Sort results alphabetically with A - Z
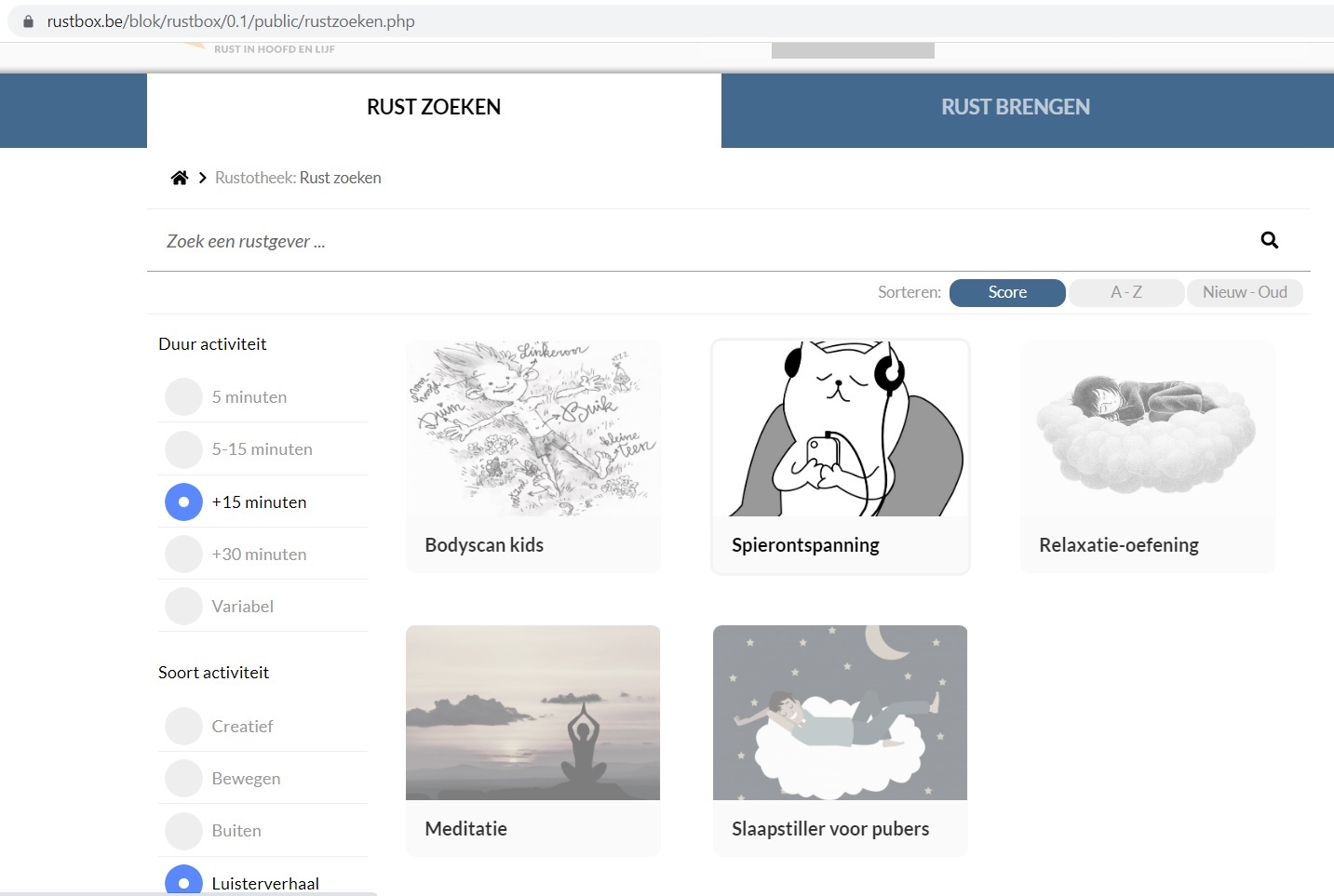Image resolution: width=1334 pixels, height=896 pixels. point(1126,292)
